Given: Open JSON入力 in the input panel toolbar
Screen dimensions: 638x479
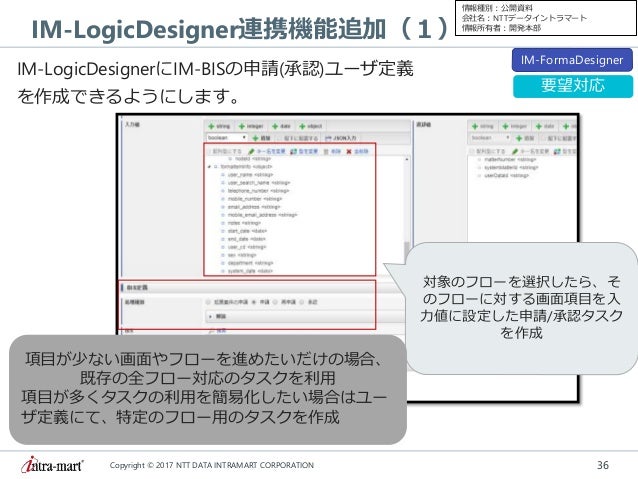Looking at the screenshot, I should (x=341, y=138).
